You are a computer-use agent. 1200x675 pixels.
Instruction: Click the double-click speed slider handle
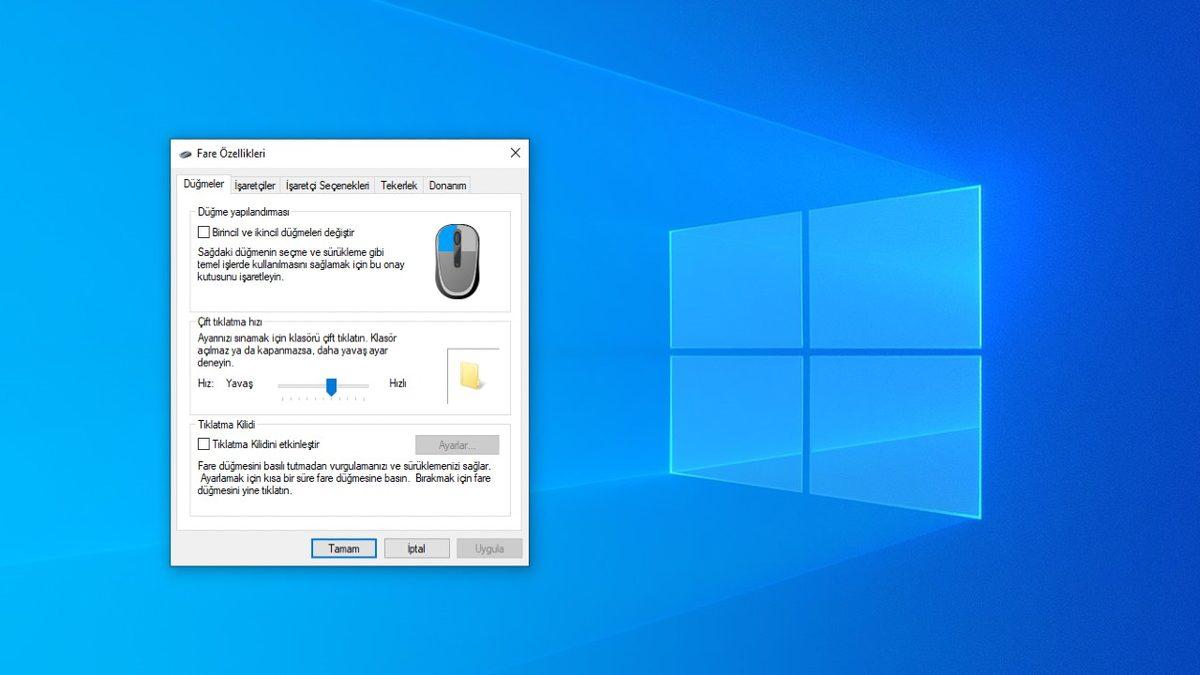point(332,387)
